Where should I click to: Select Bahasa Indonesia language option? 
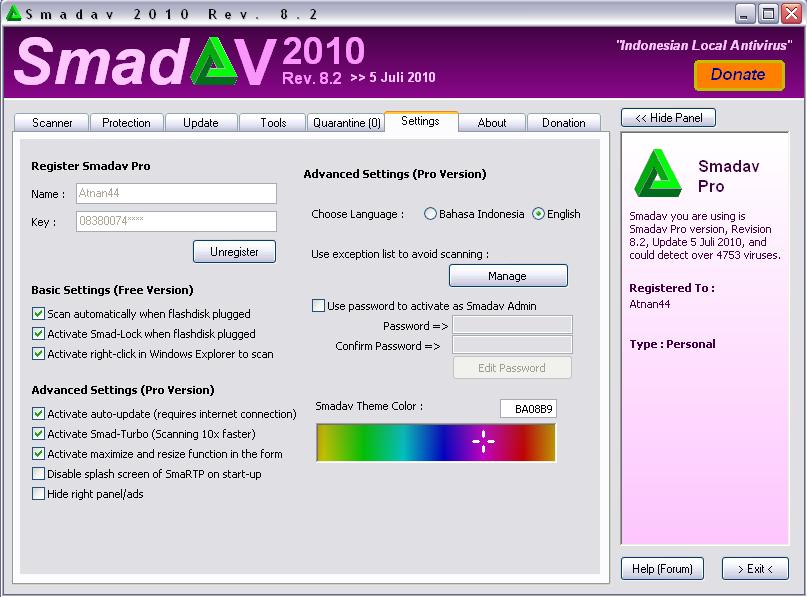click(430, 214)
